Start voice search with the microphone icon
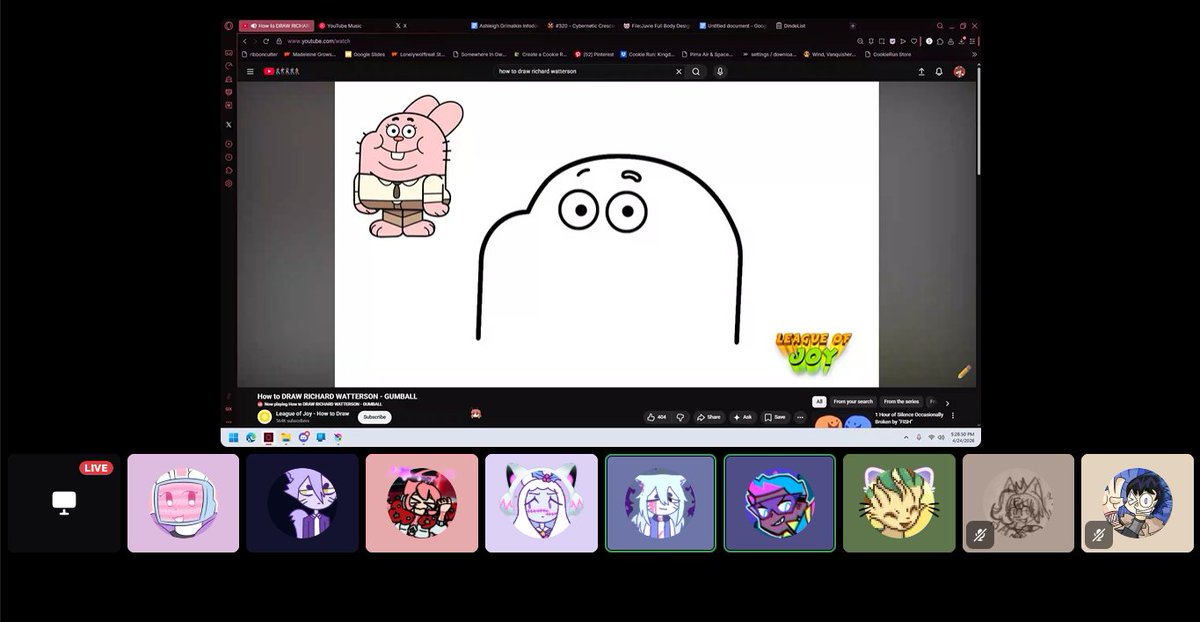1200x622 pixels. click(x=720, y=71)
